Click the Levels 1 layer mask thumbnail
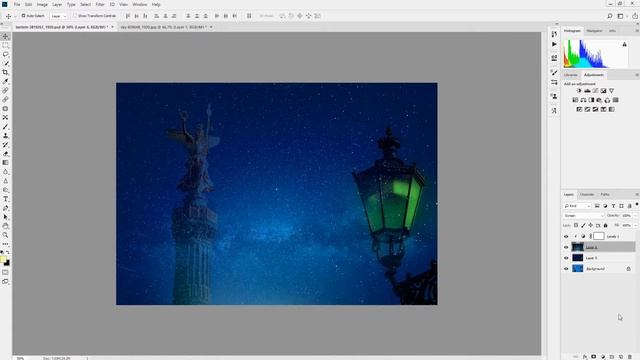 [x=599, y=236]
